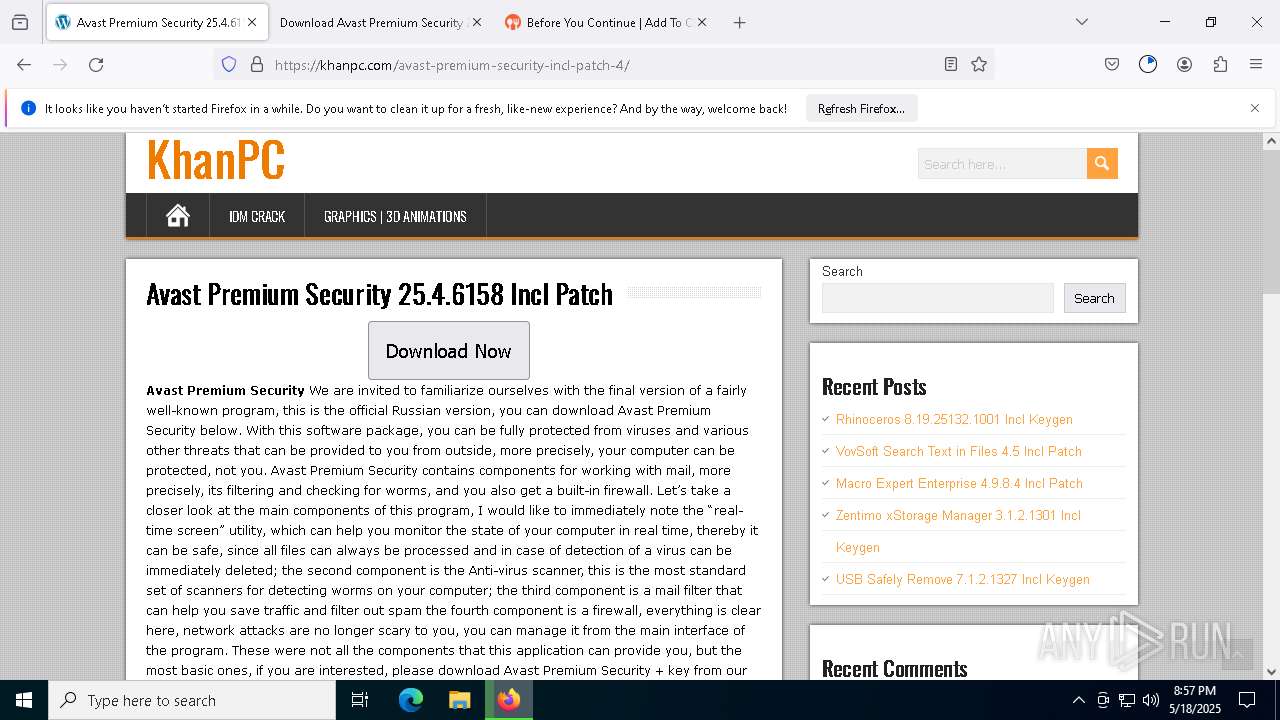Open Rhinoceros 8.19.25132.1001 Incl Keygen post
1280x720 pixels.
(x=954, y=419)
